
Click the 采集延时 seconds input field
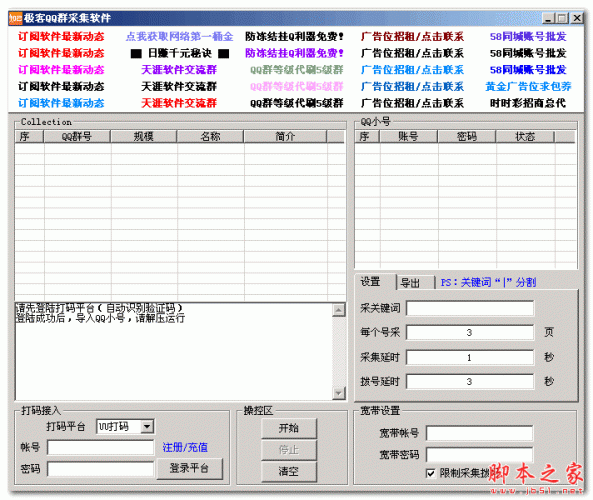click(470, 357)
